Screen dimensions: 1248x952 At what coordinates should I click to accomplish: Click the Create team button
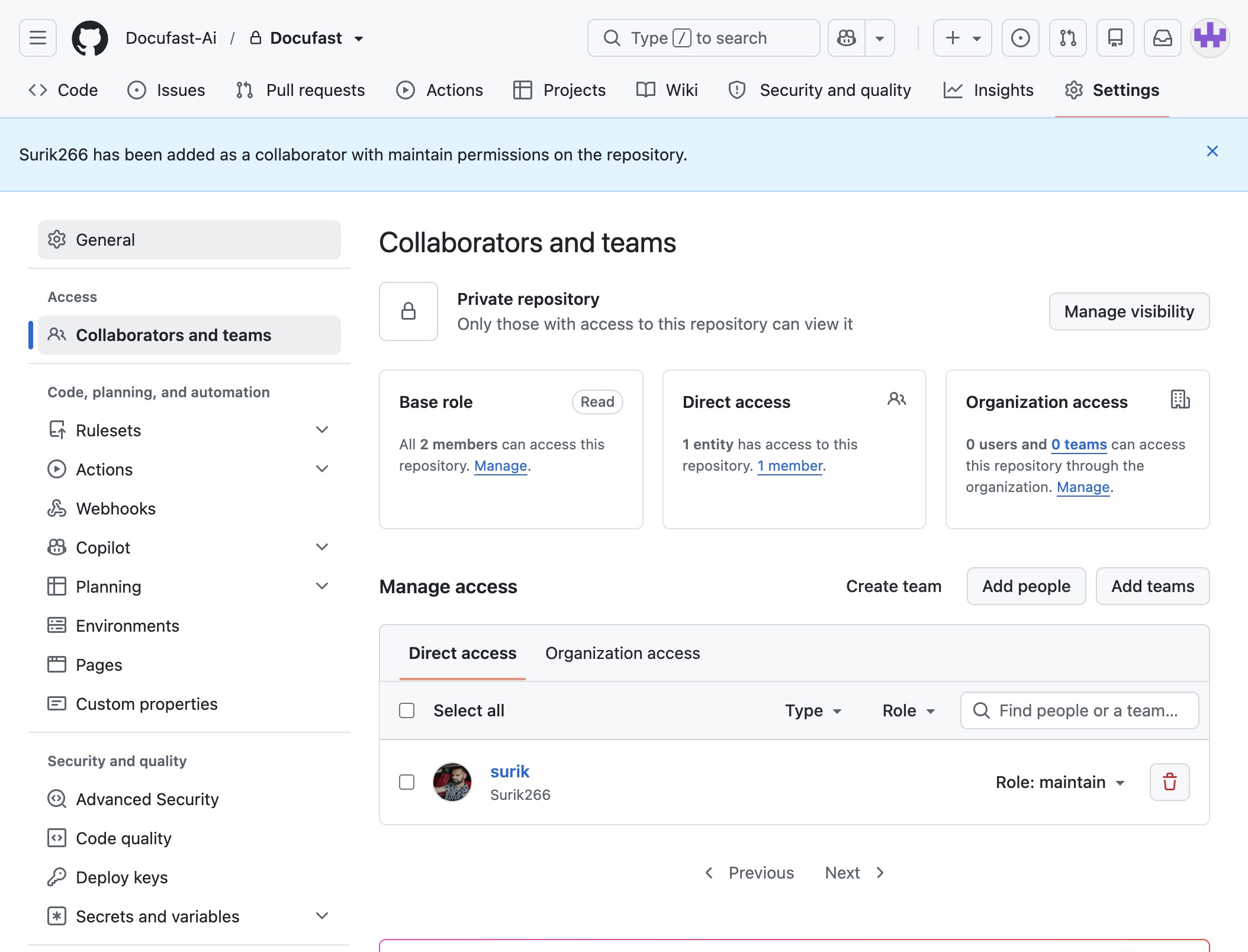(x=893, y=586)
